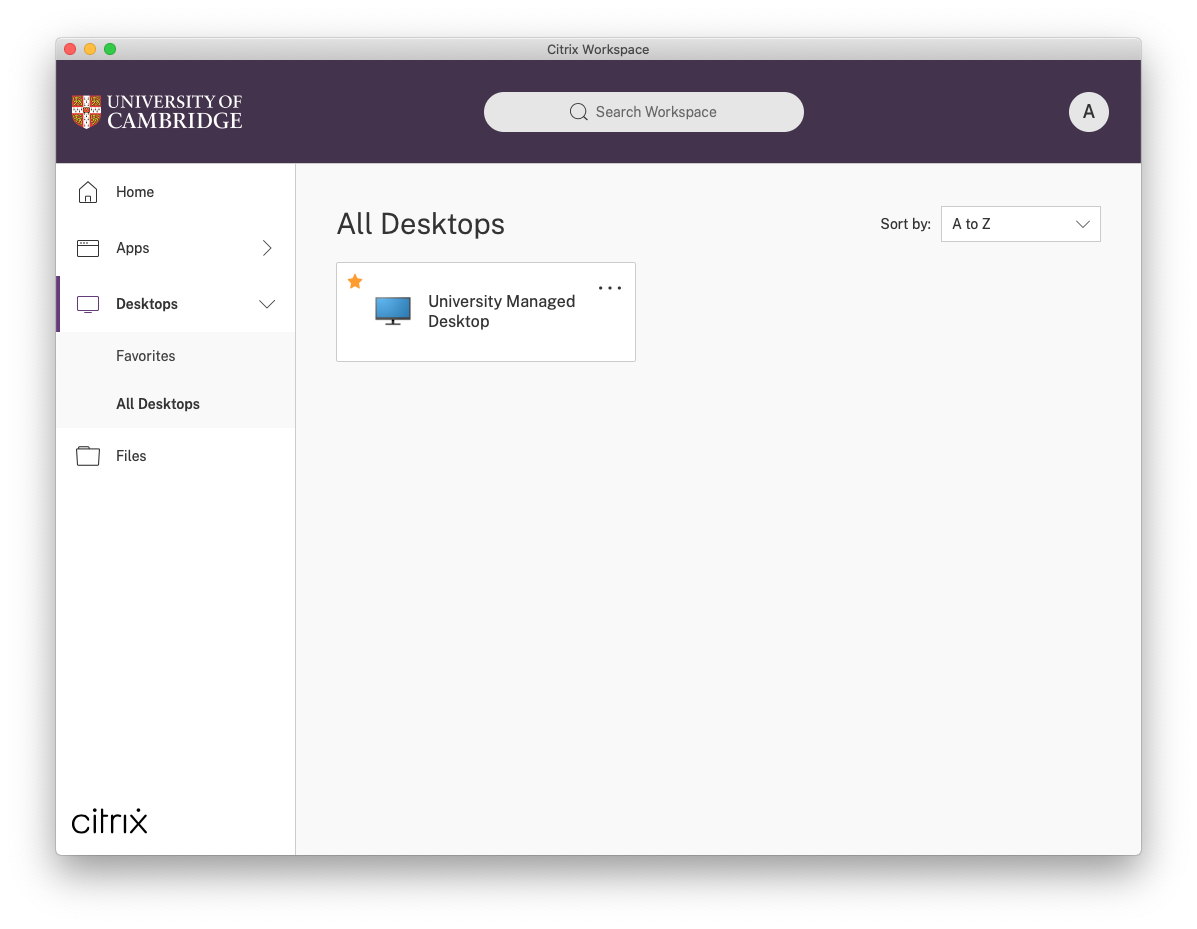The width and height of the screenshot is (1197, 929).
Task: Open the Sort by A to Z dropdown
Action: tap(1020, 223)
